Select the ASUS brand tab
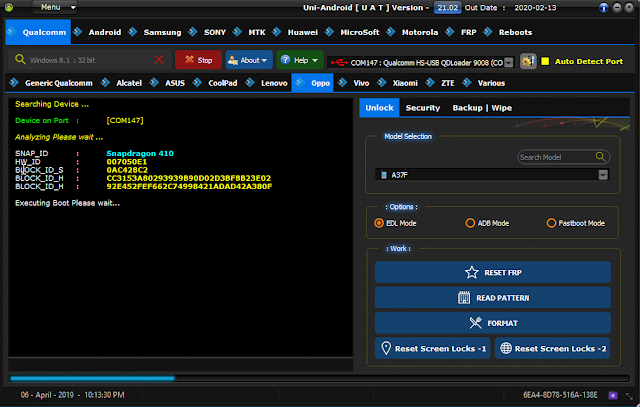Screen dimensions: 640x407 175,83
